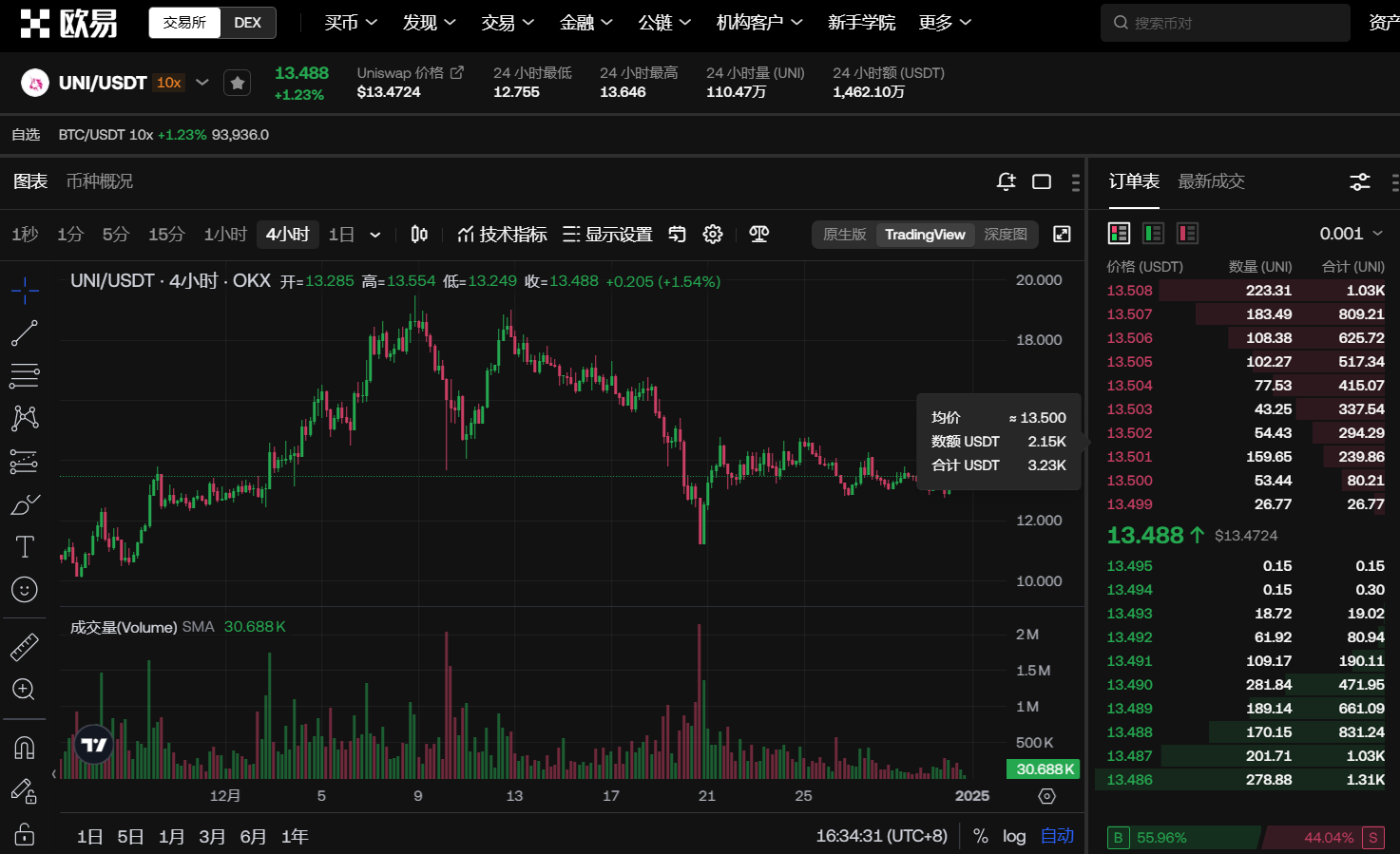1400x854 pixels.
Task: Open the emoji sticker tool
Action: pyautogui.click(x=25, y=590)
